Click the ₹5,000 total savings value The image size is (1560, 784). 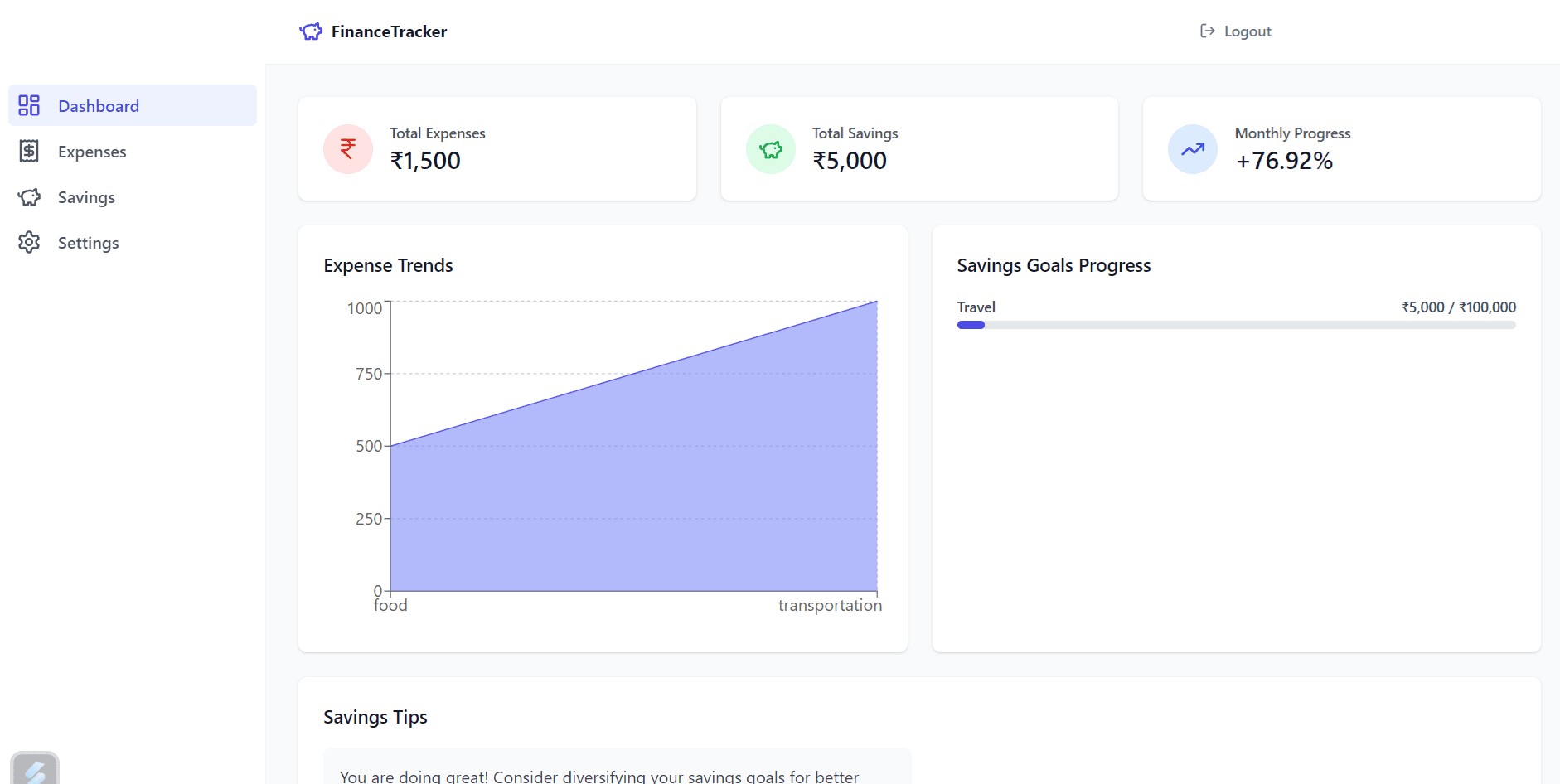(x=850, y=161)
